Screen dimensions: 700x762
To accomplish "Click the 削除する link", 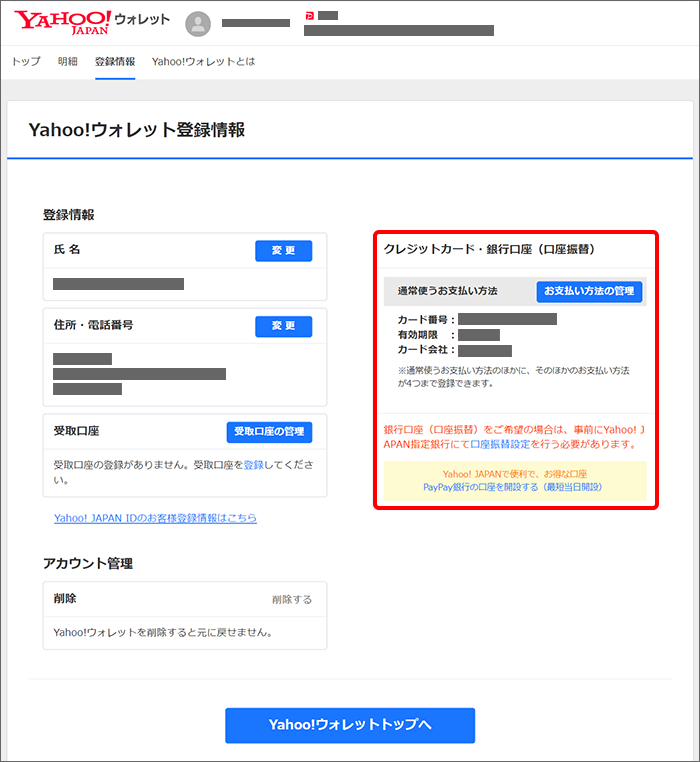I will [292, 600].
